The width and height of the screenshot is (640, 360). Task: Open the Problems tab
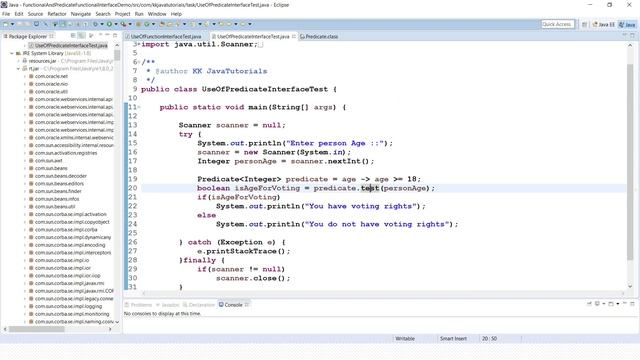pos(139,305)
